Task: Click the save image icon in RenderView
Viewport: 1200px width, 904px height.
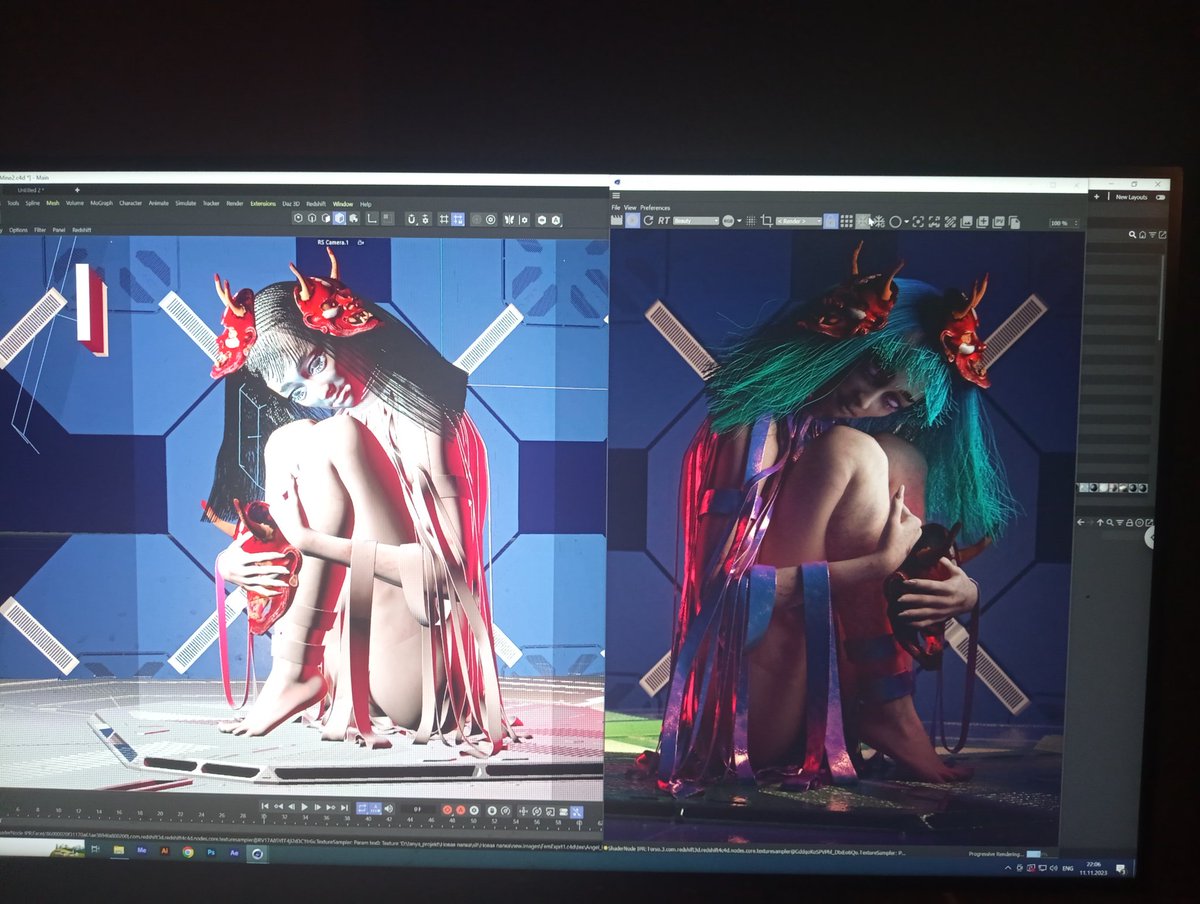Action: pos(967,221)
